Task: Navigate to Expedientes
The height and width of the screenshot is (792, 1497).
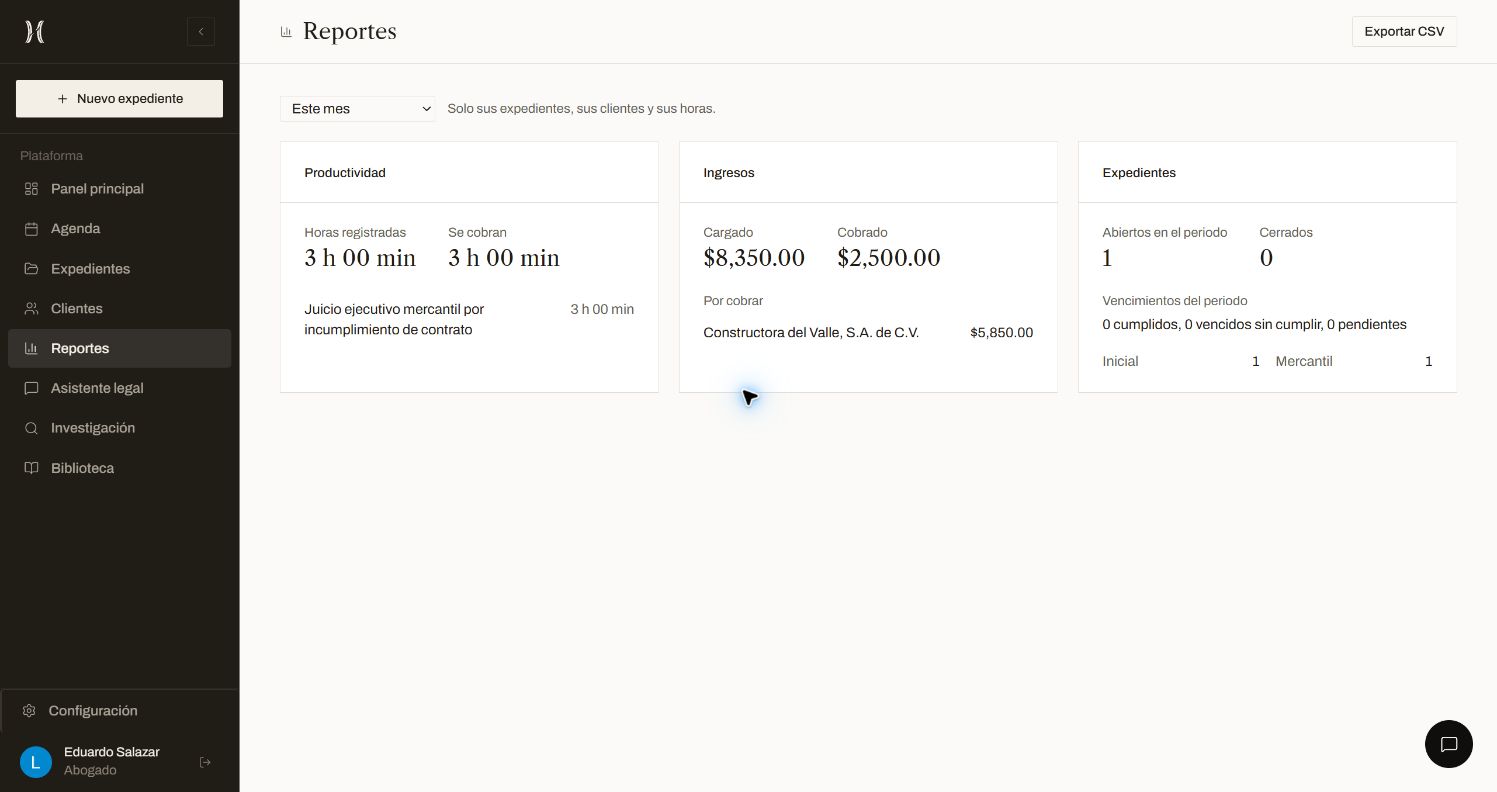Action: pos(119,269)
